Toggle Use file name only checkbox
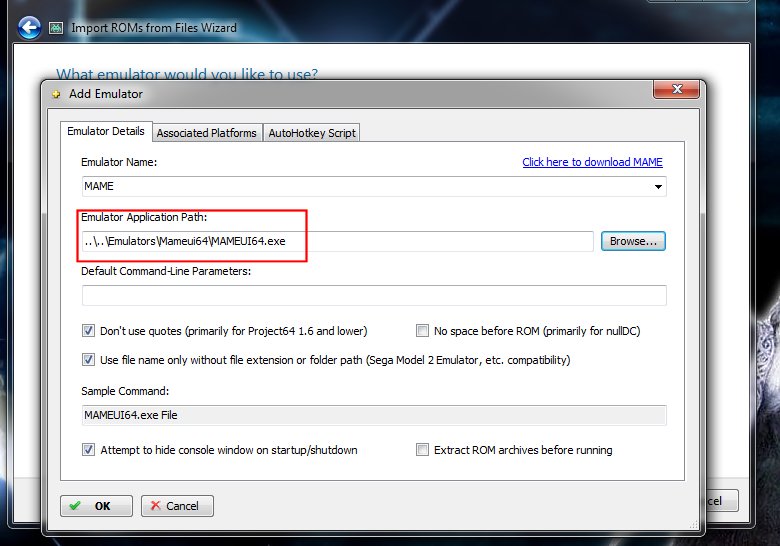780x546 pixels. tap(88, 360)
